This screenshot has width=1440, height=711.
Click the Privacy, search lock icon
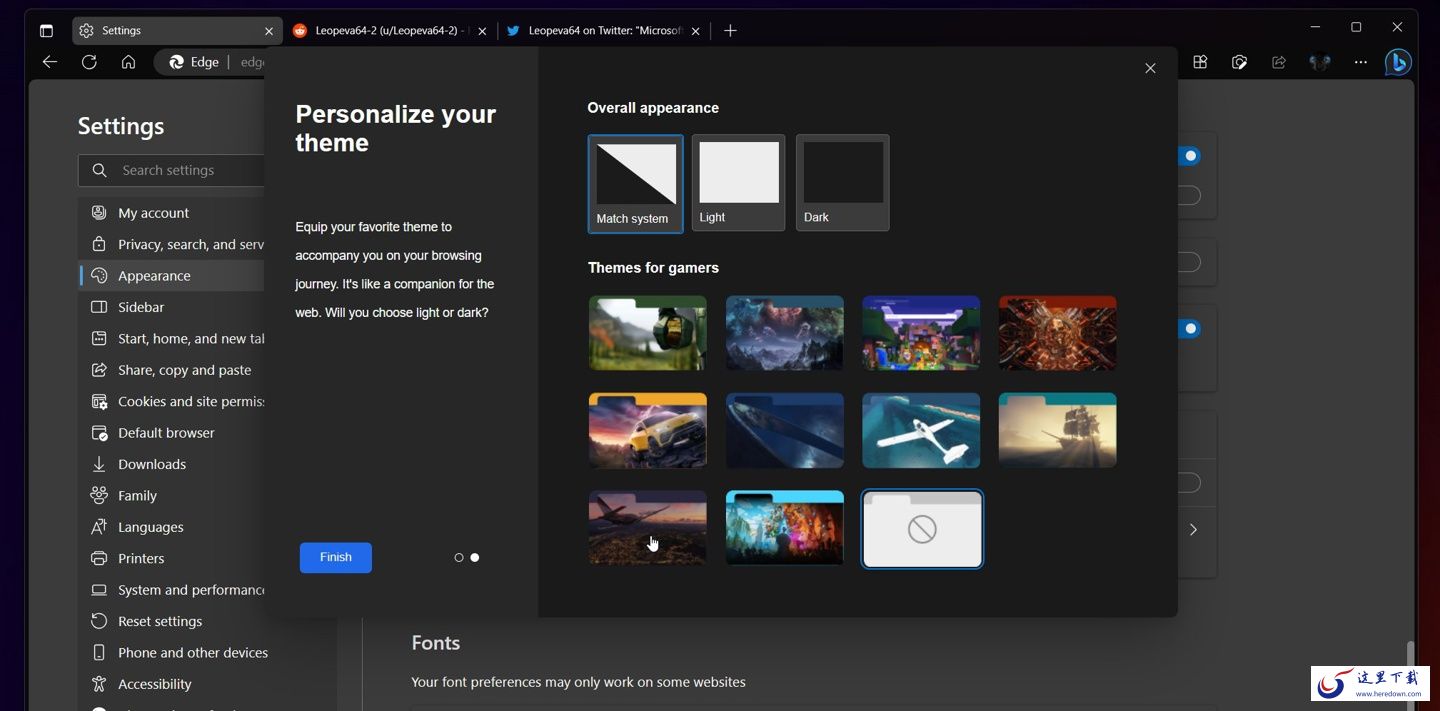pos(99,244)
